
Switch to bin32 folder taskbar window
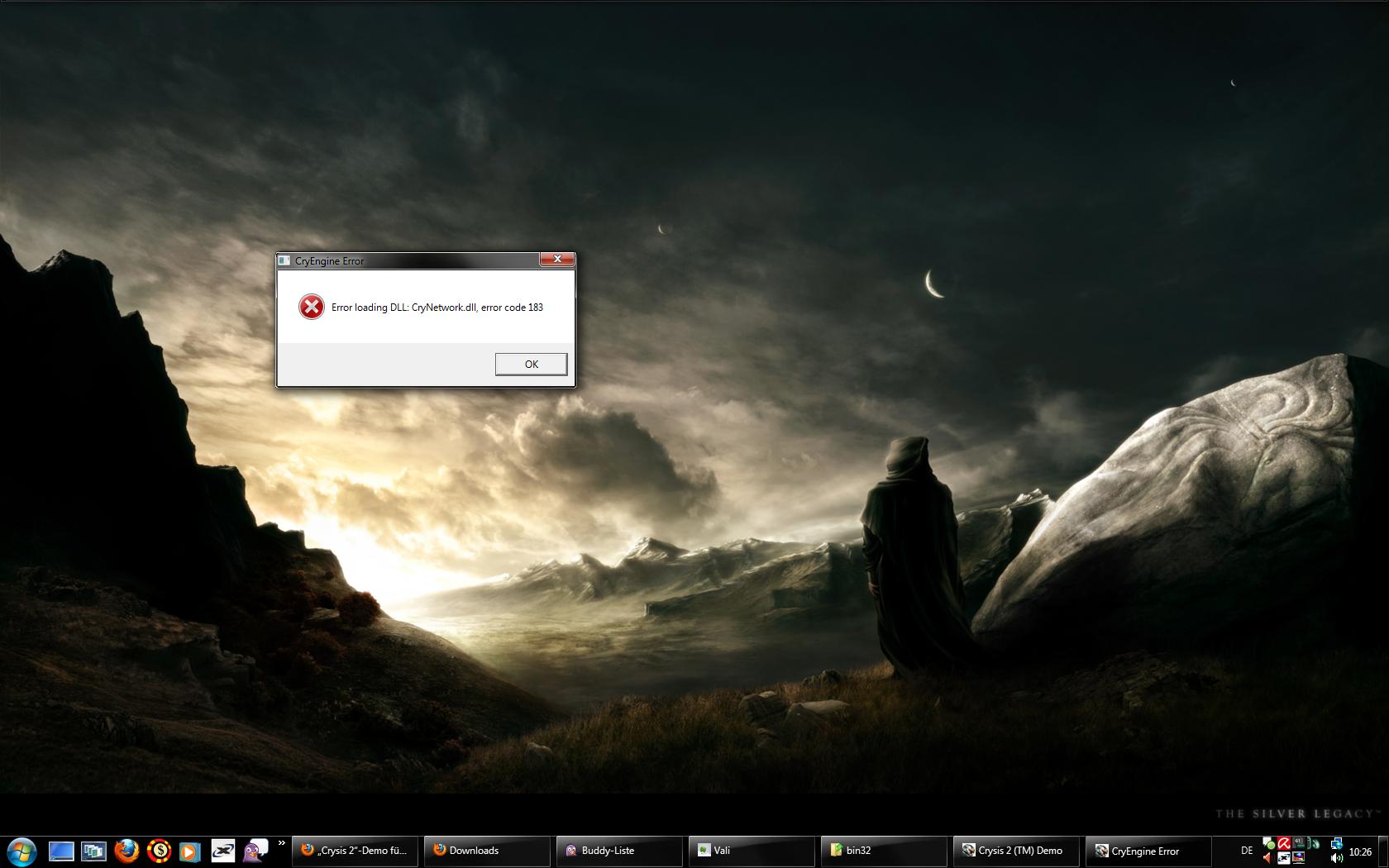(x=884, y=851)
